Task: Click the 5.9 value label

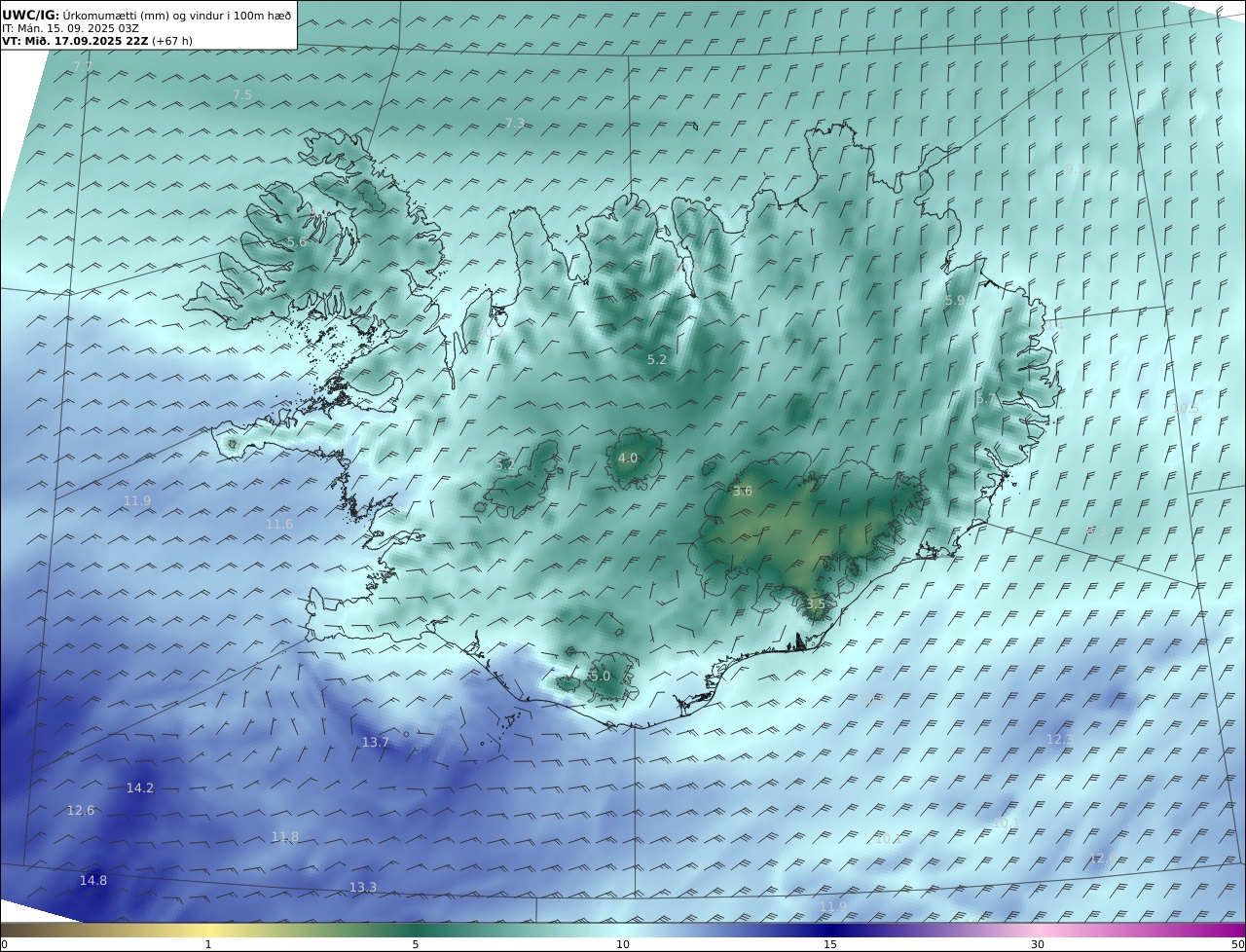Action: pyautogui.click(x=955, y=301)
